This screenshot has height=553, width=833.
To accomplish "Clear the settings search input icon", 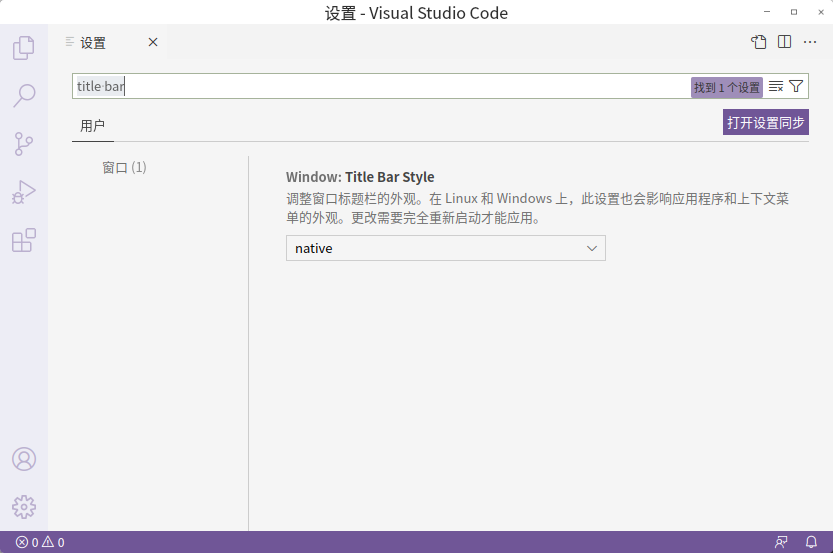I will (x=776, y=87).
